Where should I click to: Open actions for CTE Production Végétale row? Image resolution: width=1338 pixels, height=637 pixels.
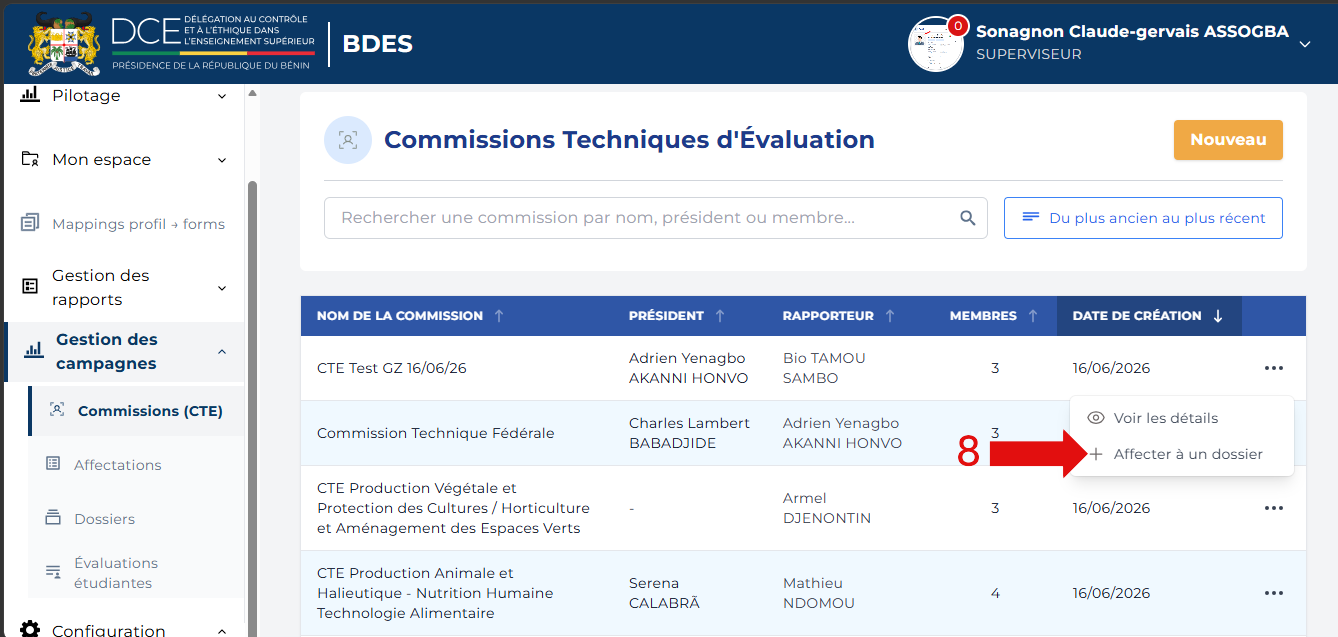point(1273,508)
